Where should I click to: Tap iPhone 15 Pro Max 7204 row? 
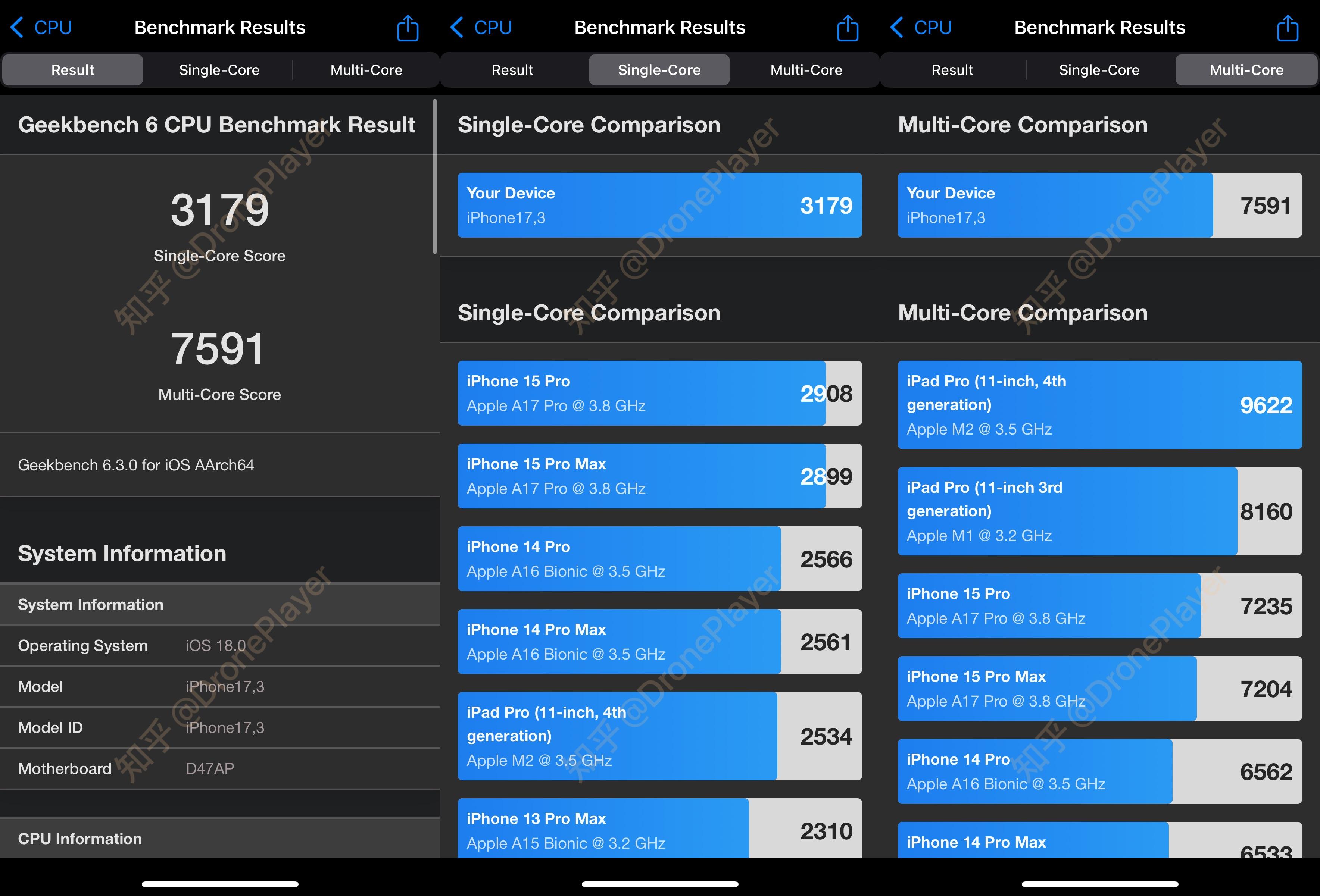(x=1099, y=689)
